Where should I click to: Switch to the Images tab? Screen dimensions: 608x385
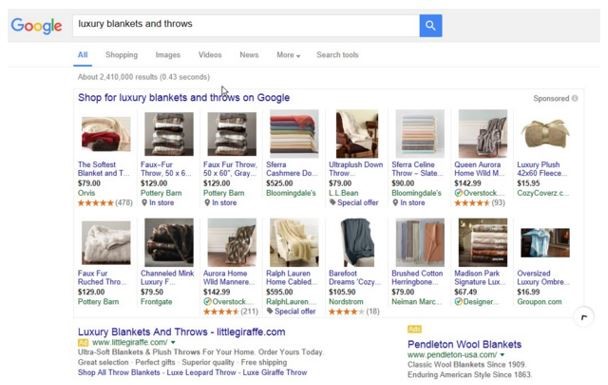coord(168,55)
